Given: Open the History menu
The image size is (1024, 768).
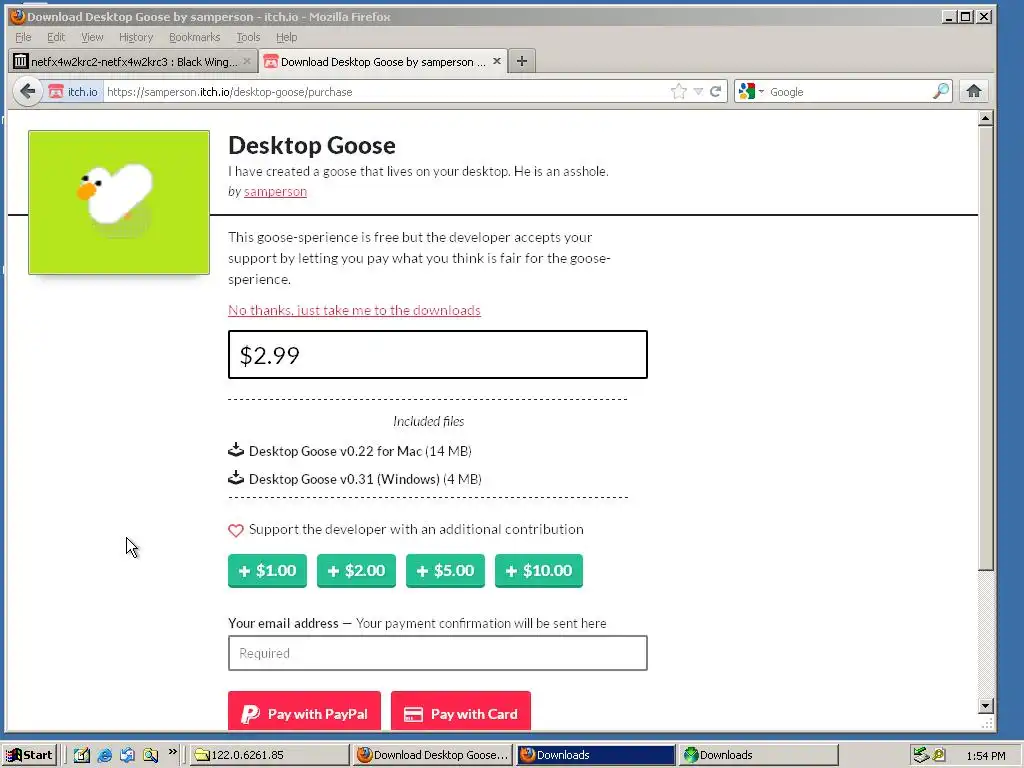Looking at the screenshot, I should point(136,37).
